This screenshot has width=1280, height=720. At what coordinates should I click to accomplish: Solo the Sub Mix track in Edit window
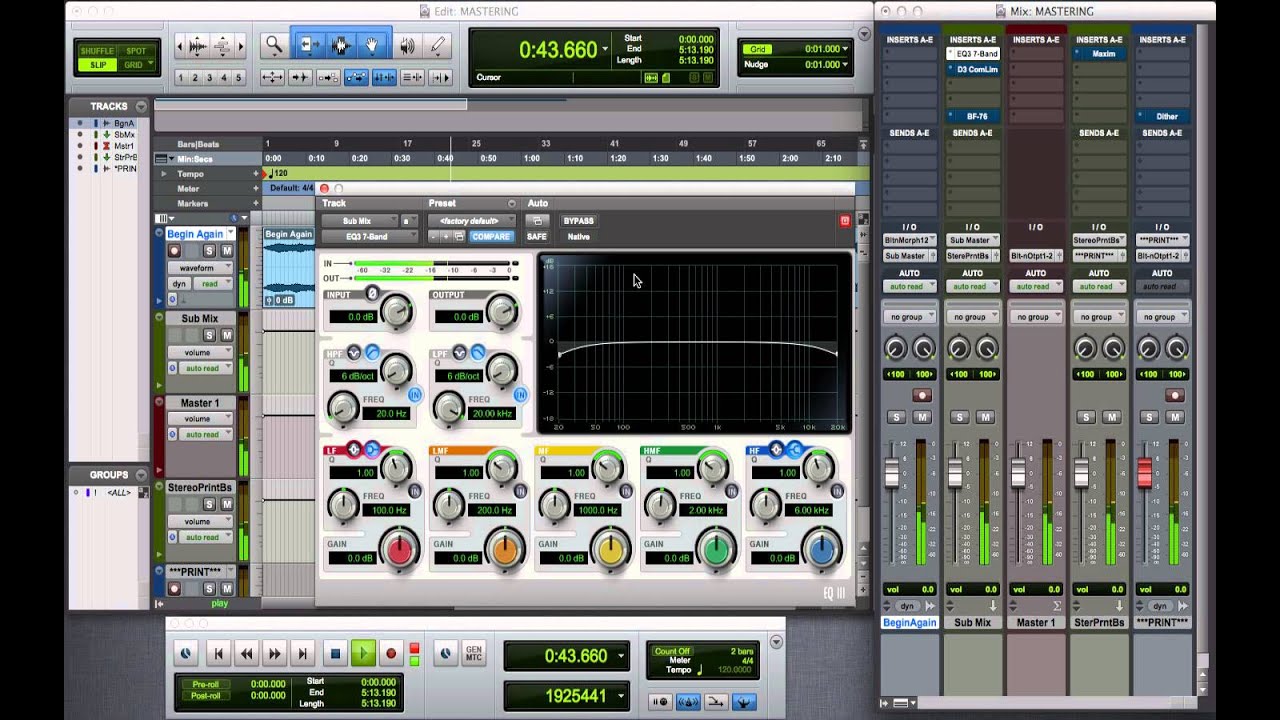[x=210, y=336]
